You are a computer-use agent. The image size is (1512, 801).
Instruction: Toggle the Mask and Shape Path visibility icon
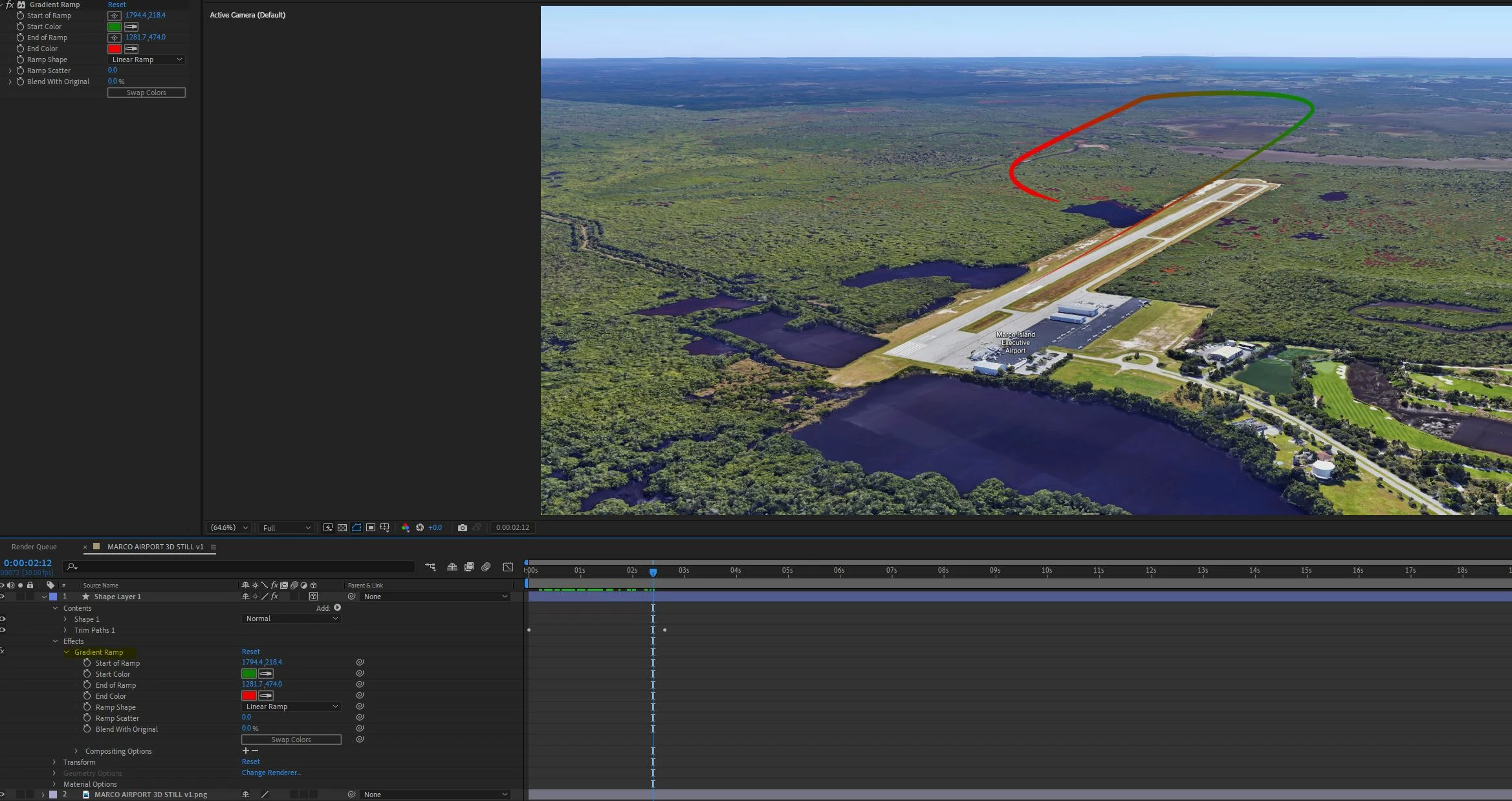pos(356,528)
